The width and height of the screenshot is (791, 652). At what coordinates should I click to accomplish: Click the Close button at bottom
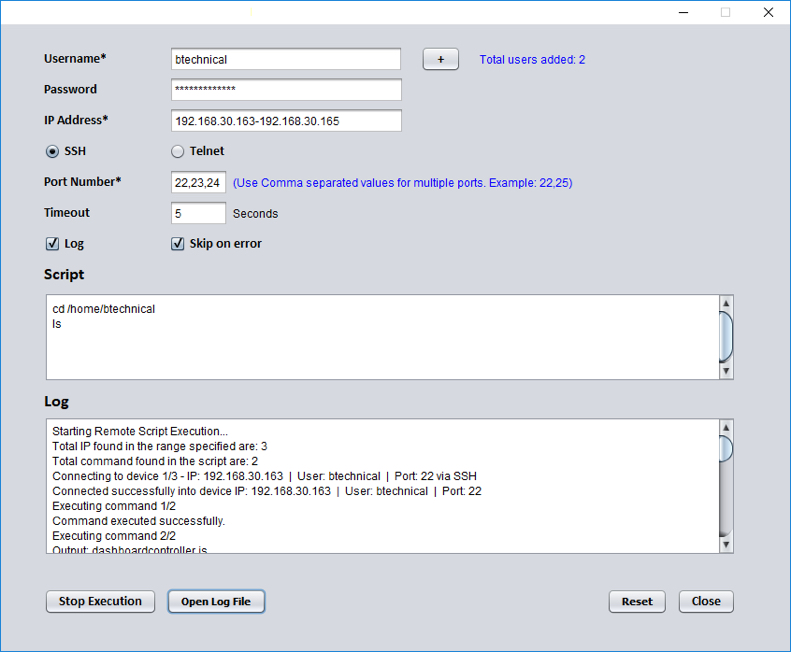point(706,601)
